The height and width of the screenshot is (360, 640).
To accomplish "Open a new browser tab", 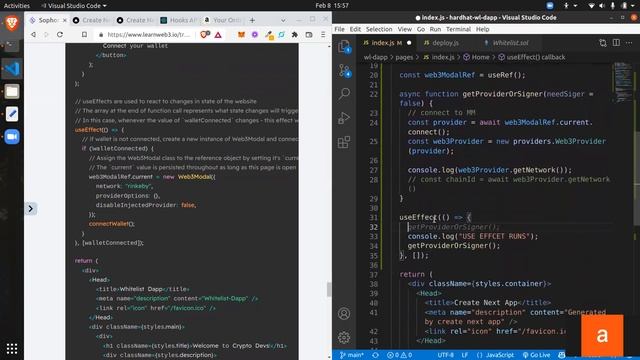I will (x=252, y=20).
